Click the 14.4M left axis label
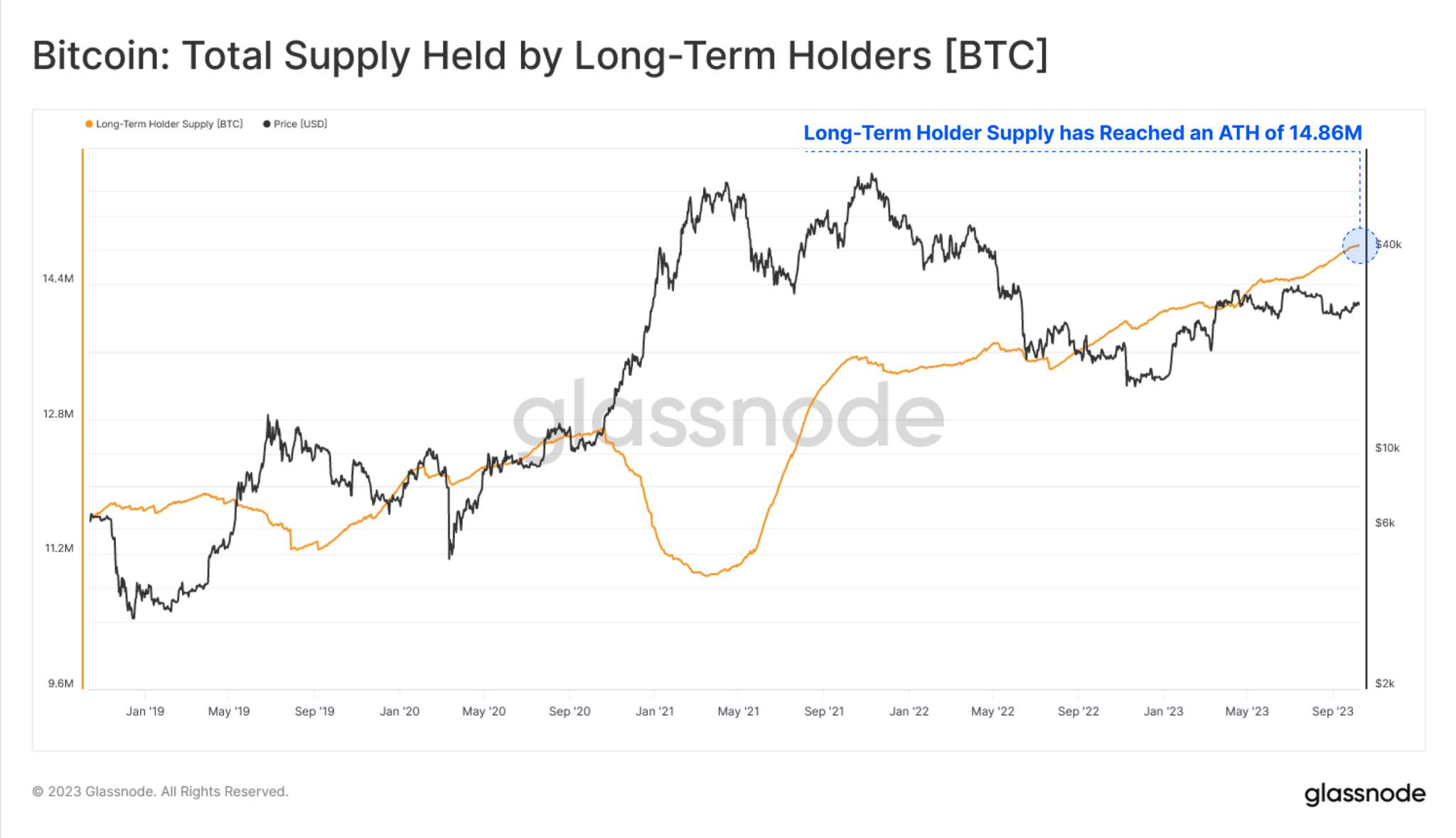 pyautogui.click(x=58, y=279)
